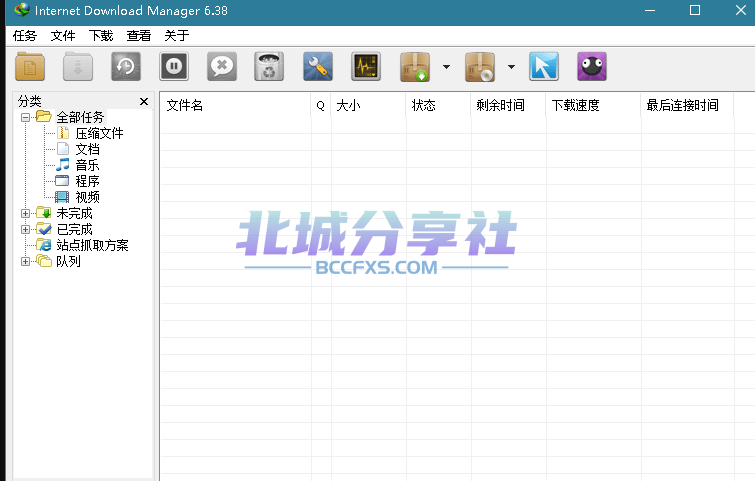Click the Stop All pause icon
This screenshot has height=481, width=755.
click(x=174, y=67)
